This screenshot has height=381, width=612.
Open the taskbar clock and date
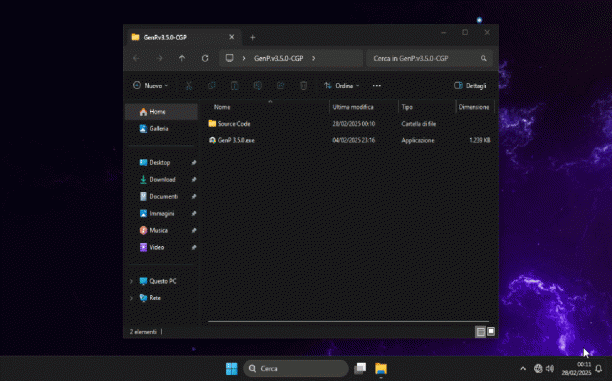click(576, 369)
